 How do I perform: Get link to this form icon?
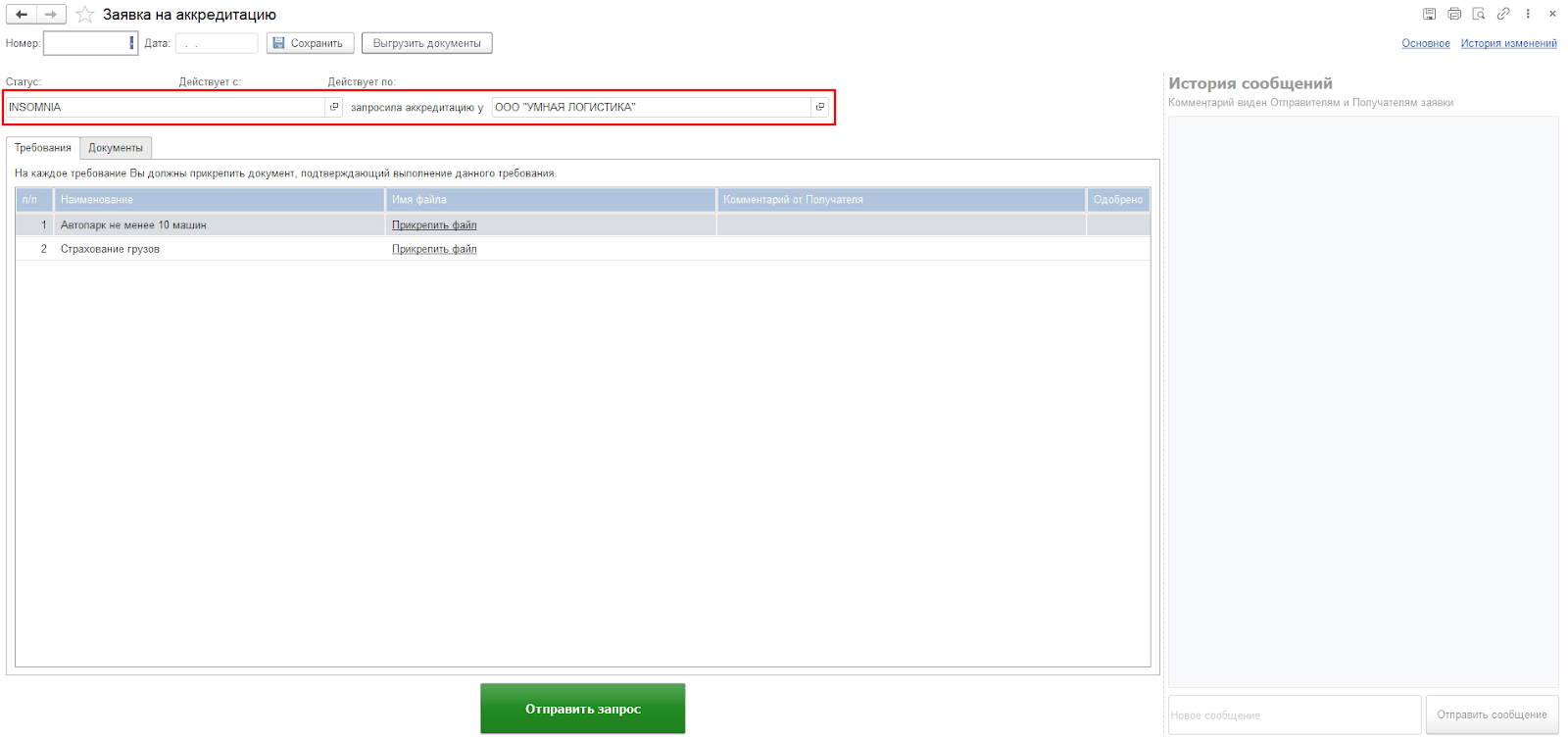tap(1503, 14)
